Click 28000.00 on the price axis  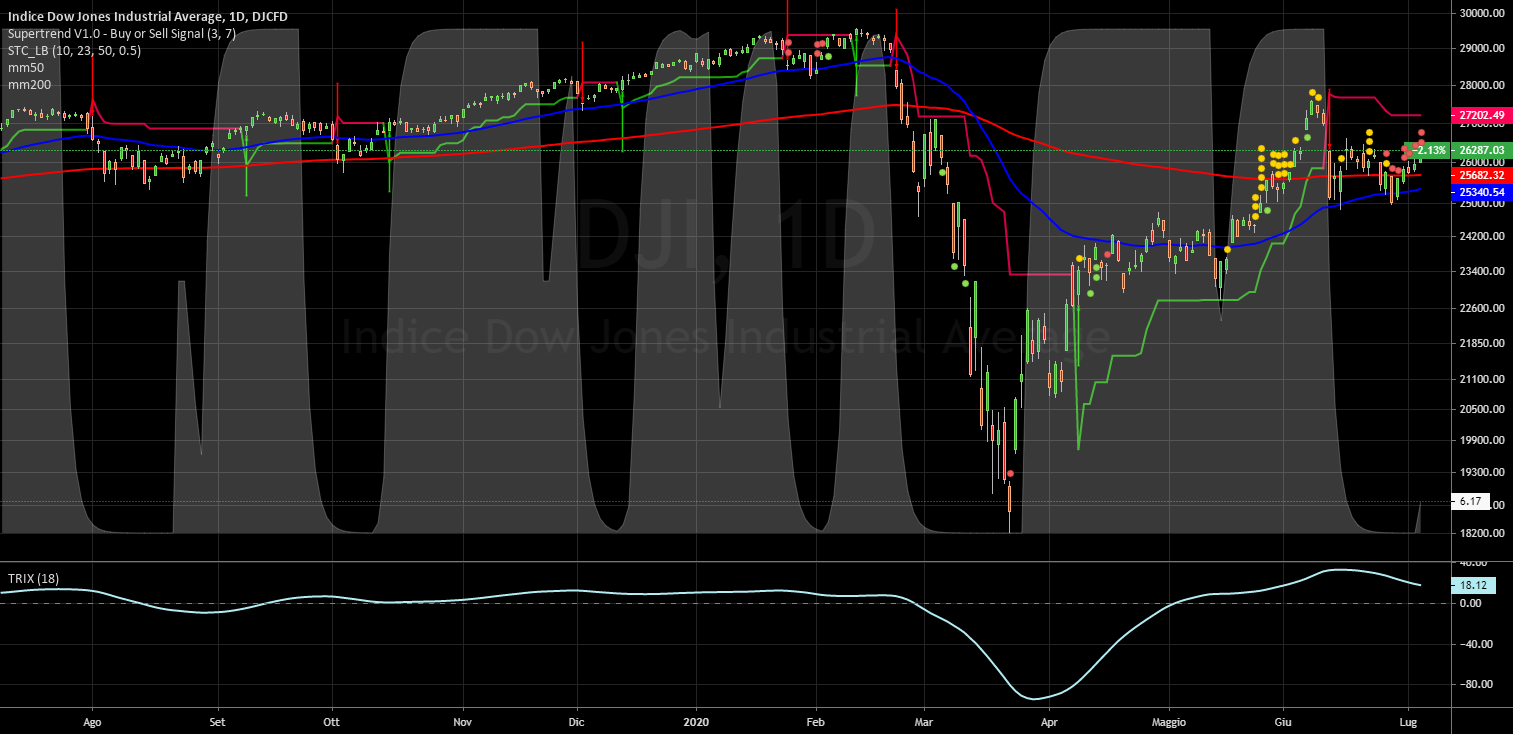[1481, 86]
